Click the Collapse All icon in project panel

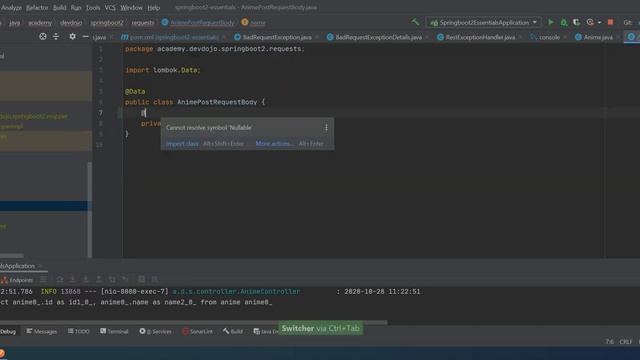click(56, 37)
